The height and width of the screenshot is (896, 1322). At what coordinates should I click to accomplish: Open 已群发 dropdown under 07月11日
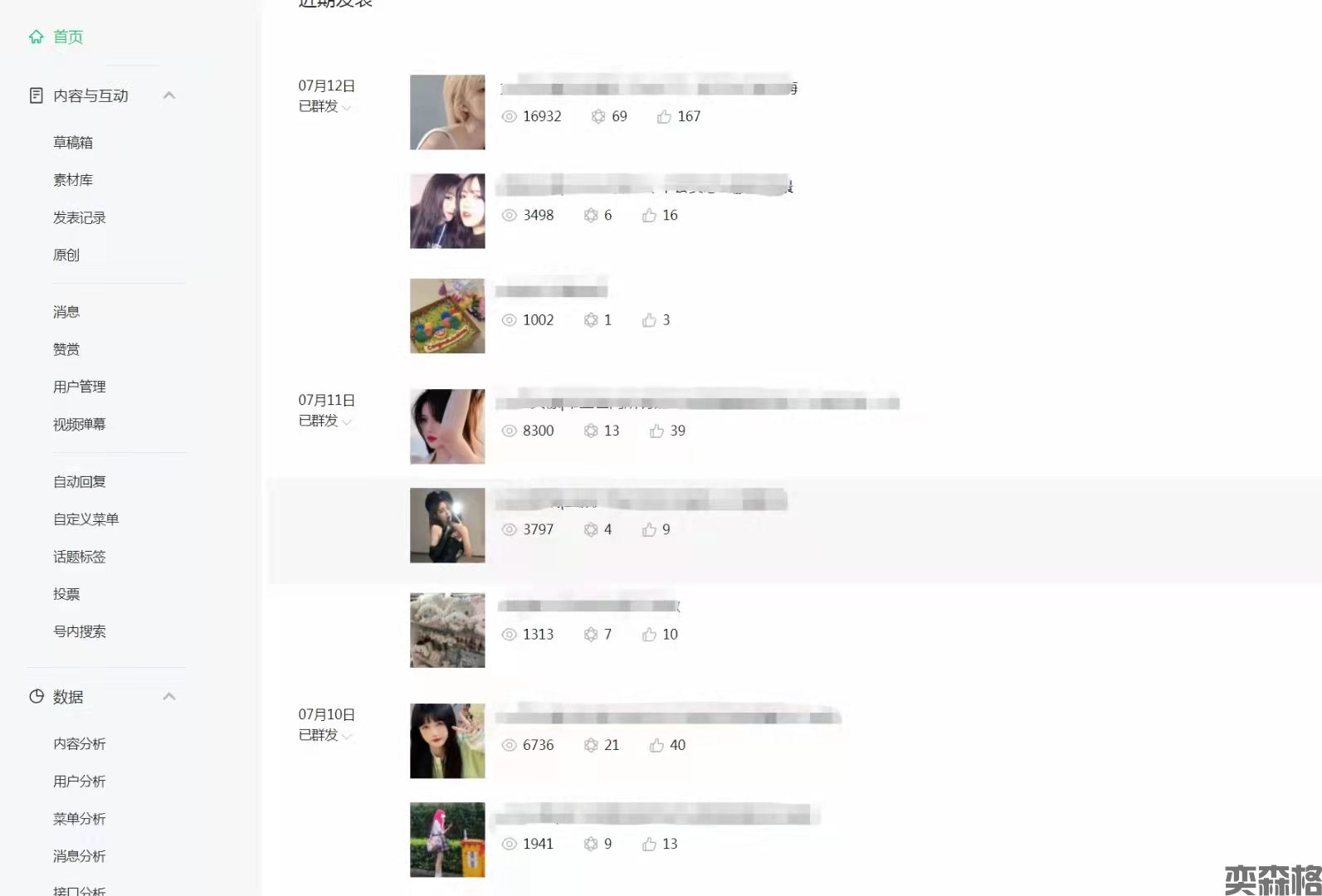point(325,421)
